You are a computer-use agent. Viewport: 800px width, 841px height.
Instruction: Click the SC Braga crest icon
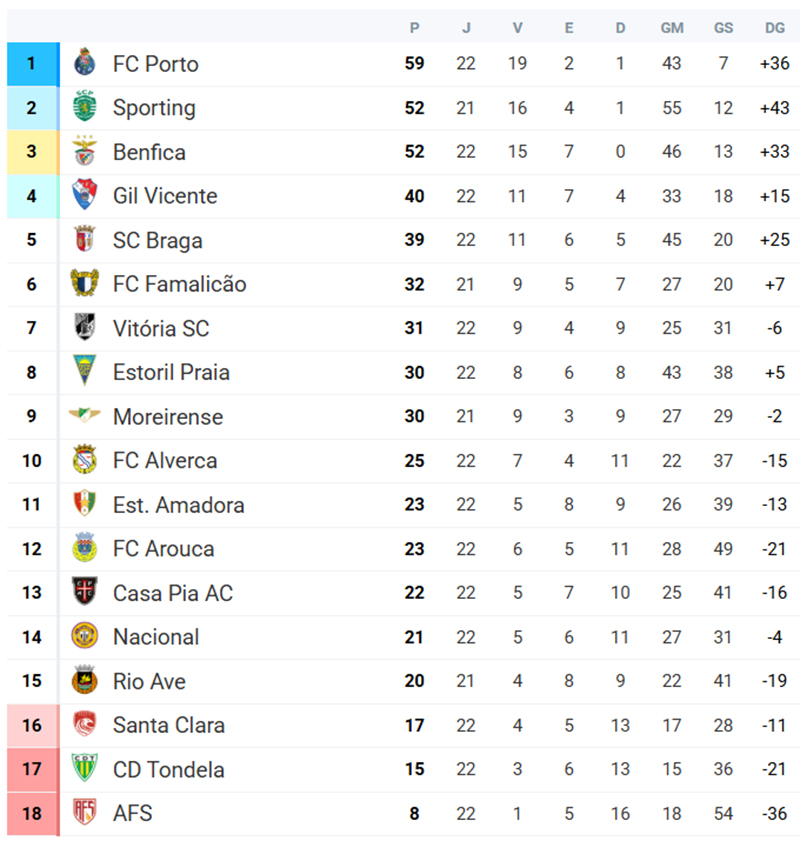pos(85,240)
